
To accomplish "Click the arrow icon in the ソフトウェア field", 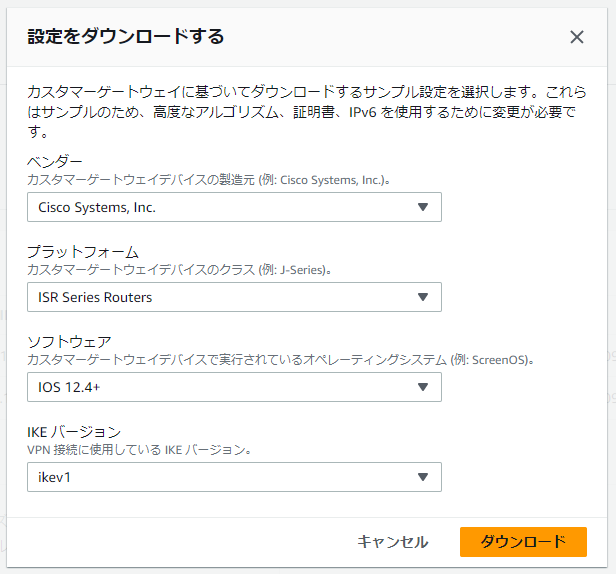I will 423,387.
